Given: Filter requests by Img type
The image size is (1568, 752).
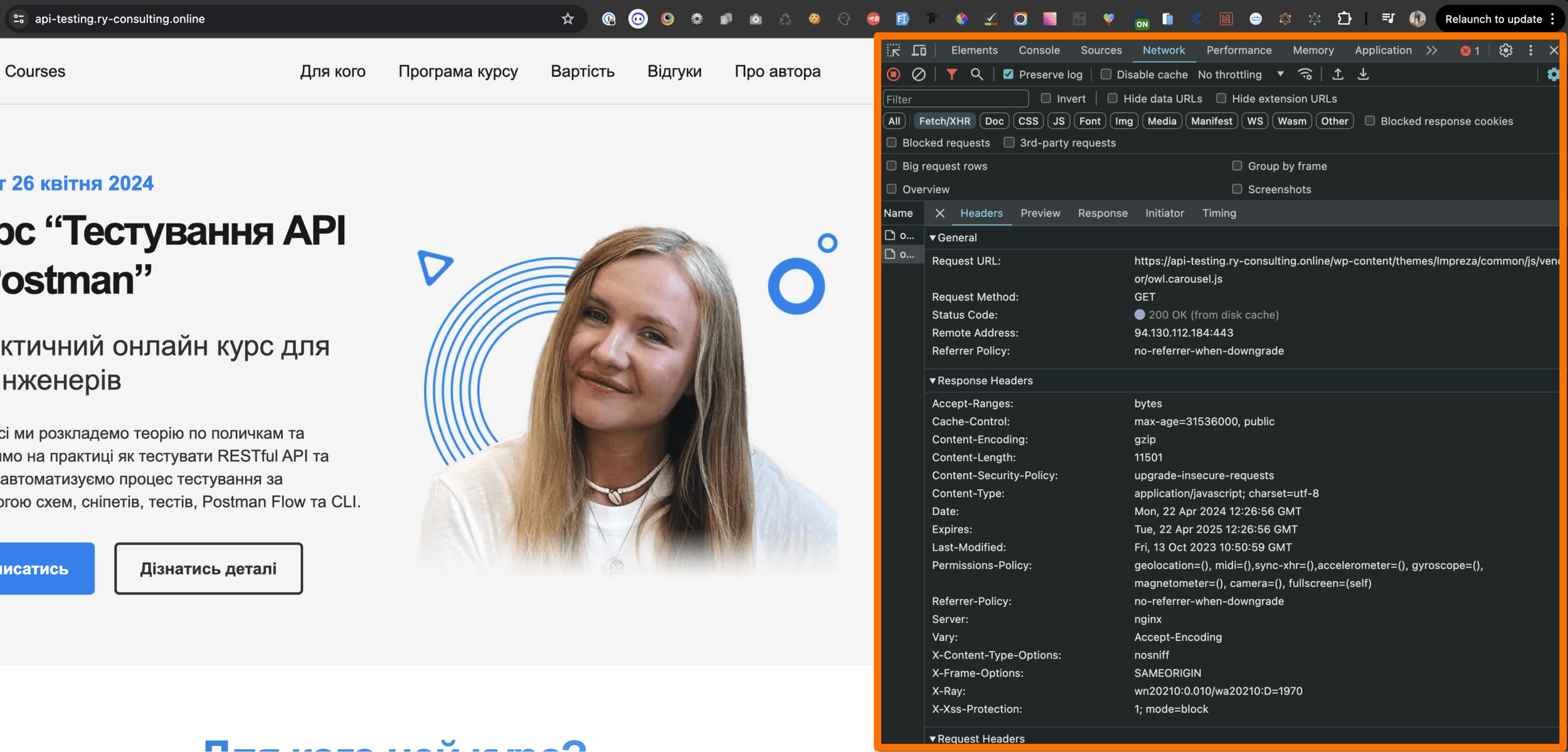Looking at the screenshot, I should [x=1123, y=121].
